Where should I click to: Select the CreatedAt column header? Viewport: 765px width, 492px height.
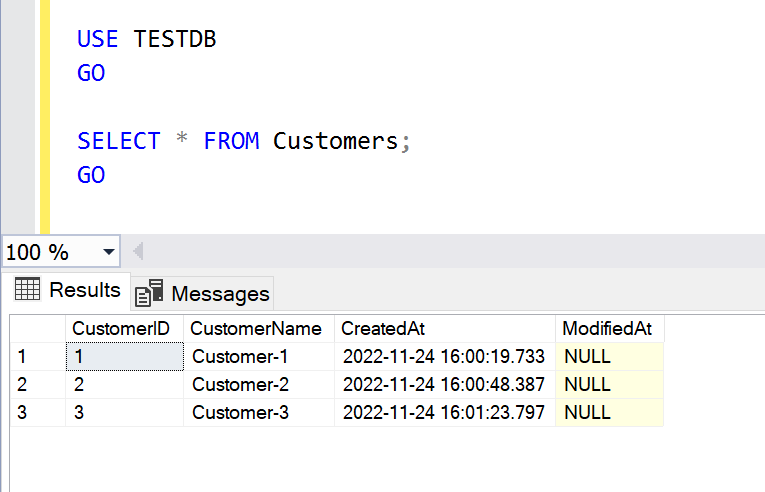click(x=383, y=329)
